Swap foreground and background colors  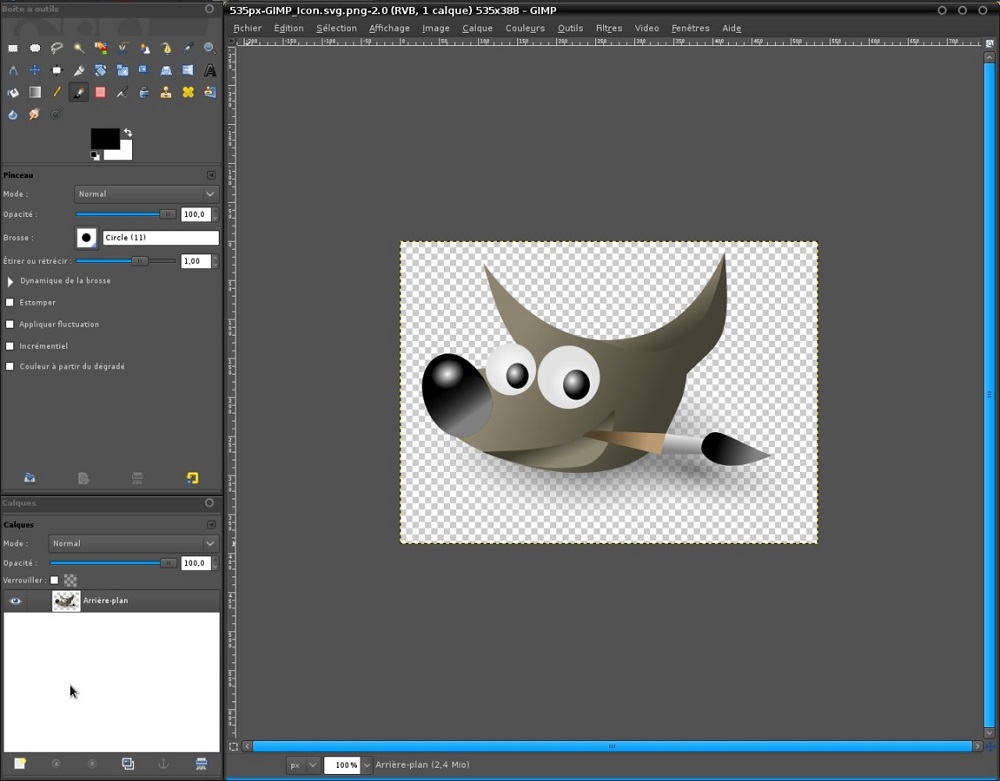tap(128, 131)
